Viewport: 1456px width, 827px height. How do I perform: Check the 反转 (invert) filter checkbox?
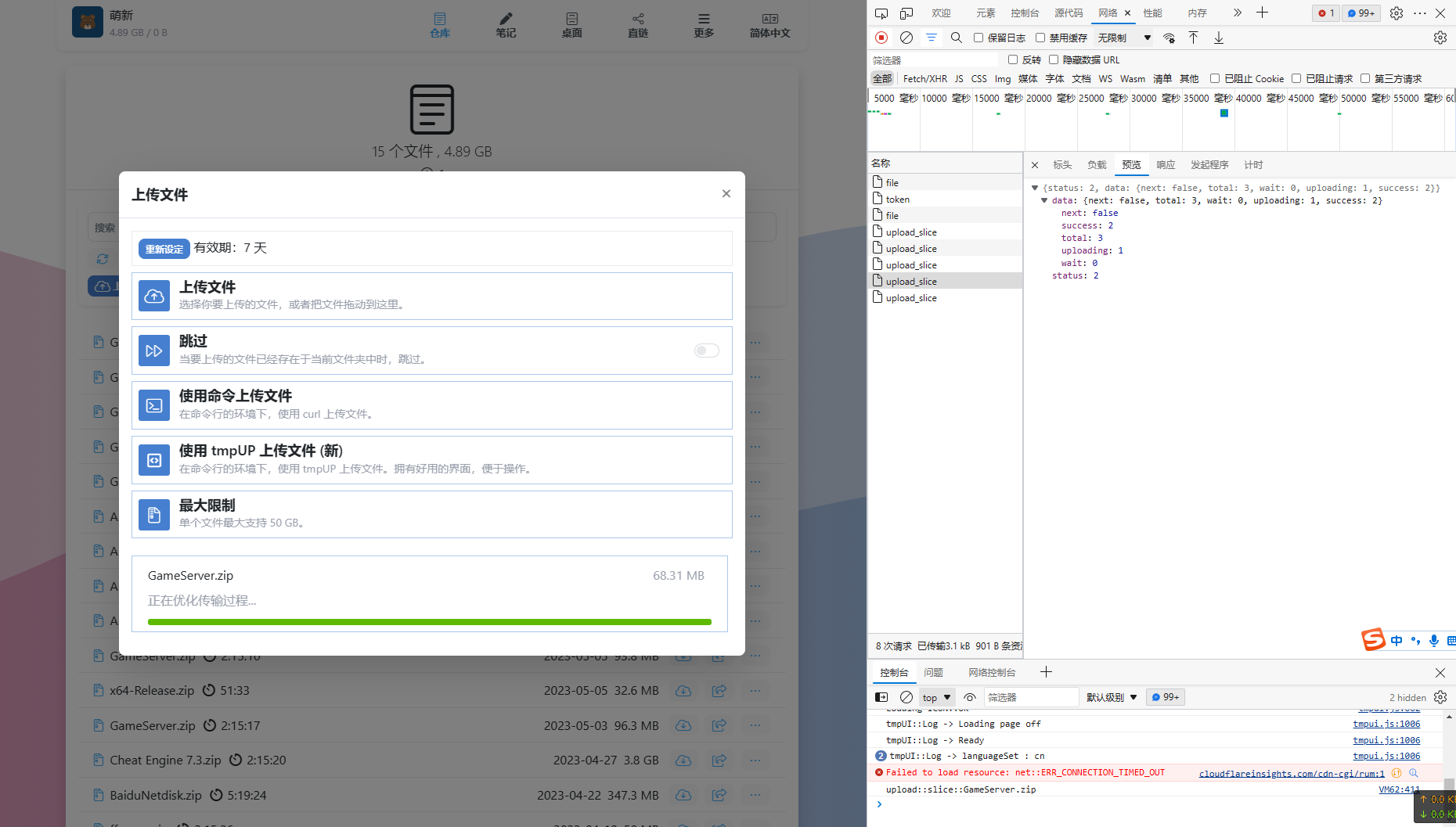pyautogui.click(x=1013, y=59)
